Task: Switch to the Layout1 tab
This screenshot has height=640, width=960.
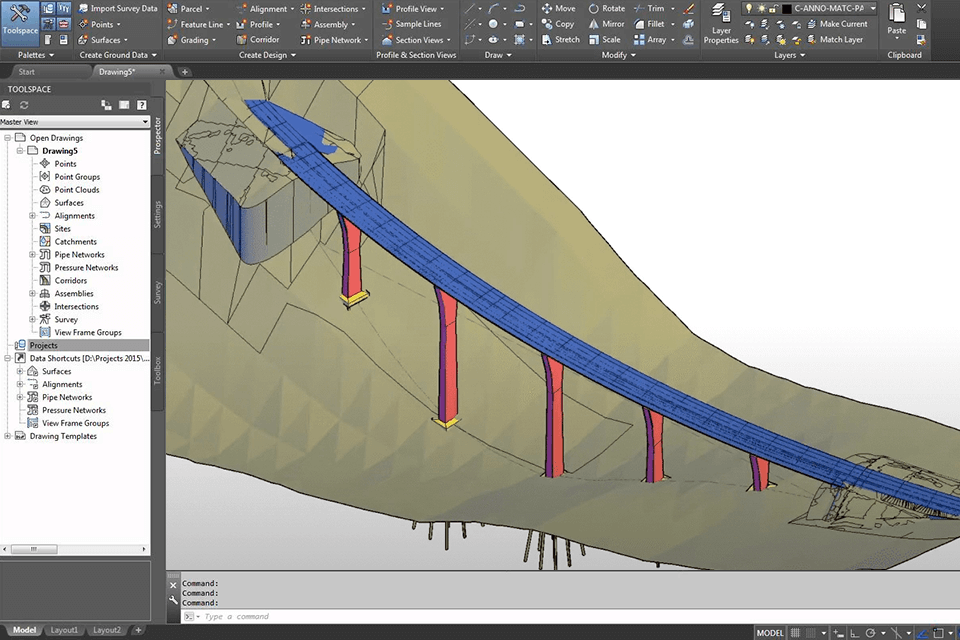Action: click(64, 630)
